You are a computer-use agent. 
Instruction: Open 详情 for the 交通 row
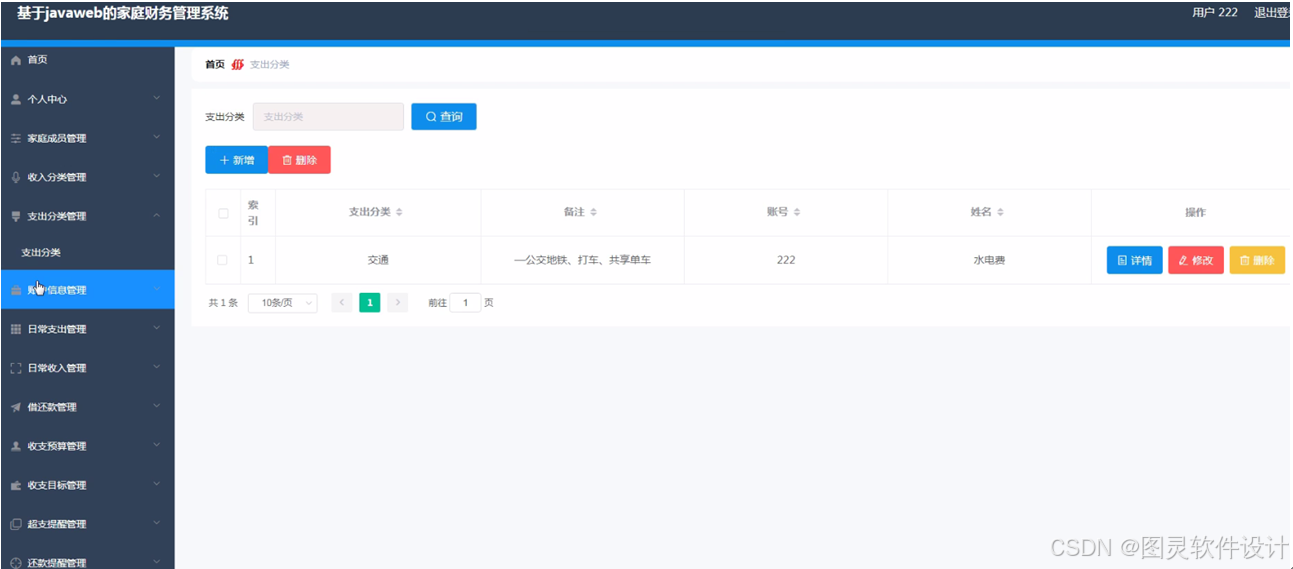tap(1134, 260)
